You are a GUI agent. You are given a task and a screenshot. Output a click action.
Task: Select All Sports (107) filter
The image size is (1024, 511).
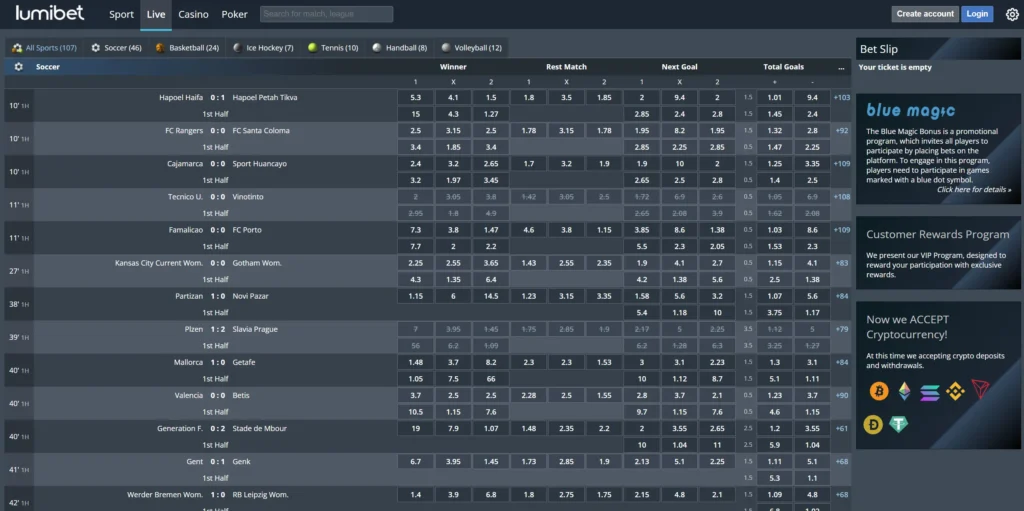(x=44, y=48)
